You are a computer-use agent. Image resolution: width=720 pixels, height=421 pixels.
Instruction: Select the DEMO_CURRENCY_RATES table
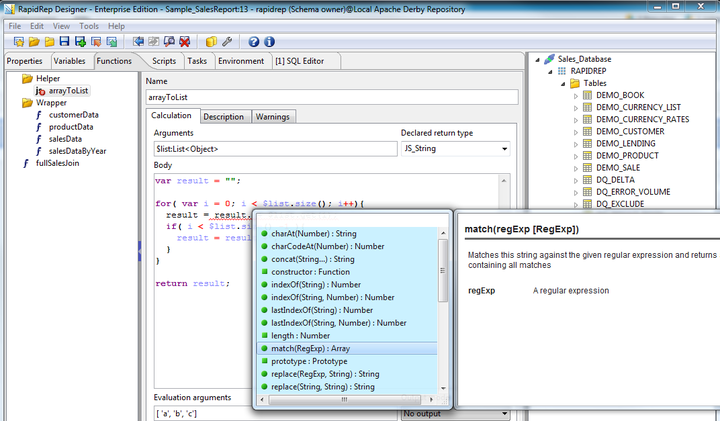pyautogui.click(x=642, y=119)
